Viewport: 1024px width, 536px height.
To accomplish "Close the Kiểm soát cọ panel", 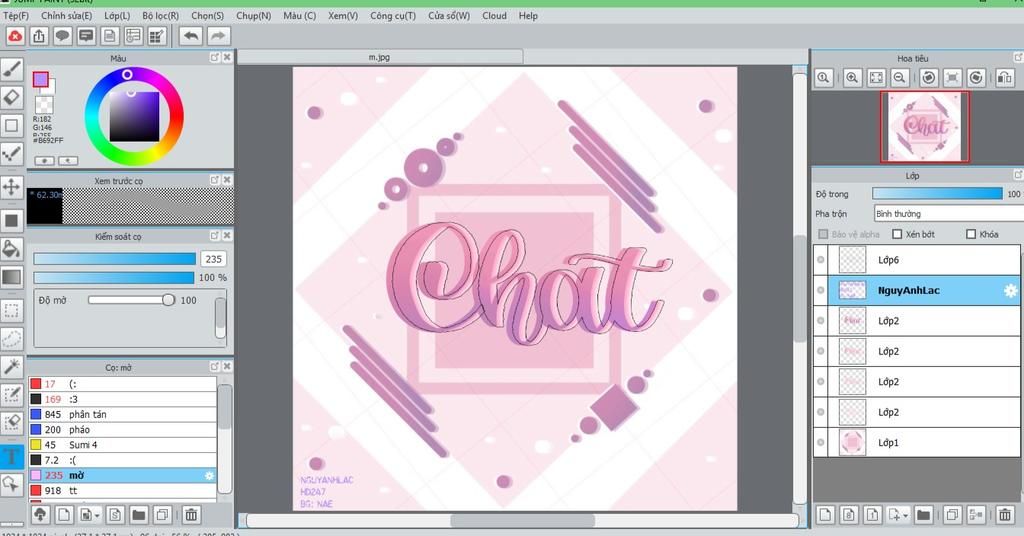I will pos(227,236).
